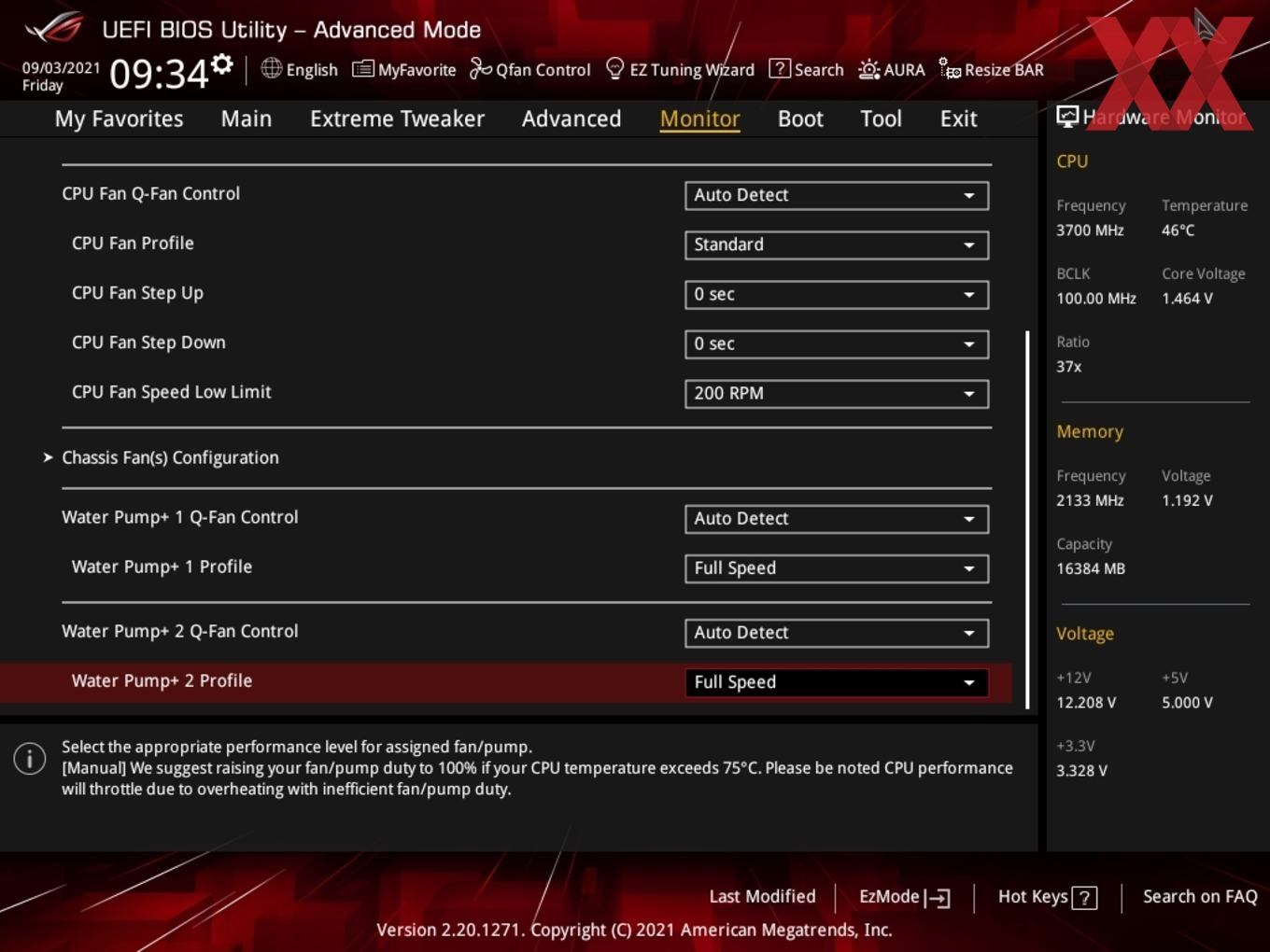The height and width of the screenshot is (952, 1270).
Task: Select Water Pump+ 2 Q-Fan Control label
Action: click(x=179, y=631)
